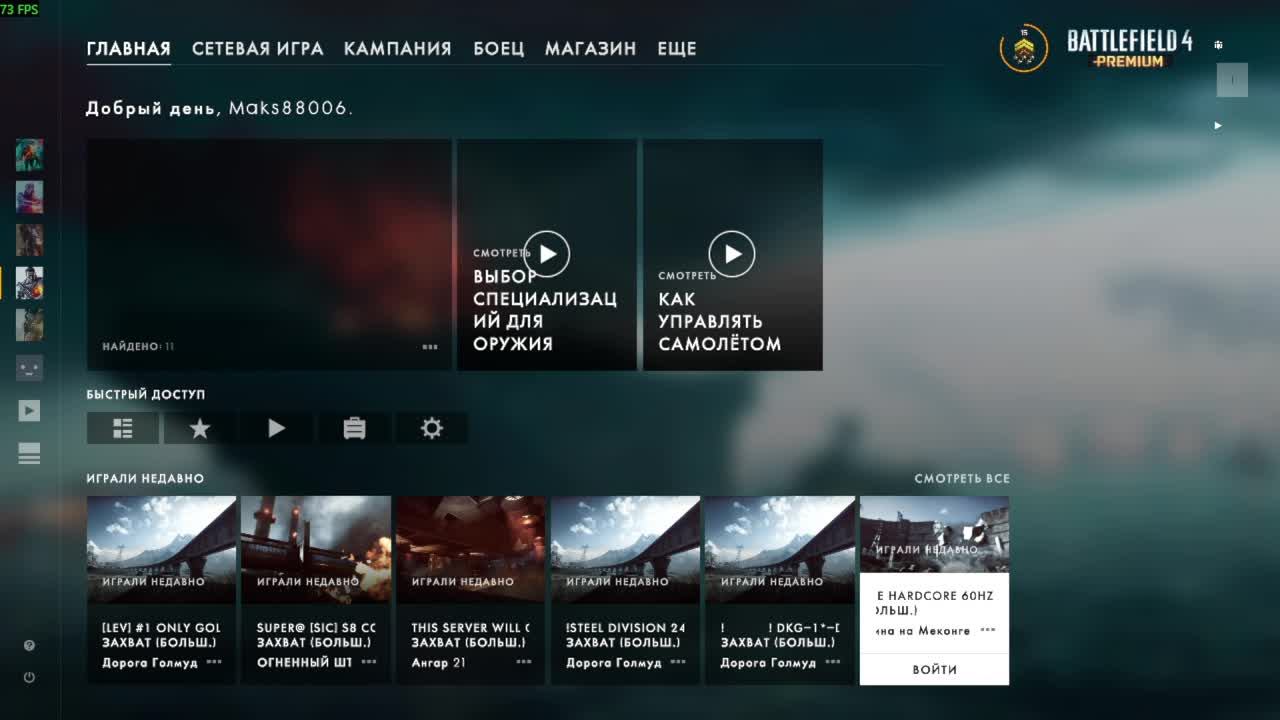1280x720 pixels.
Task: Open the THIS SERVER WILL server tile
Action: 471,590
